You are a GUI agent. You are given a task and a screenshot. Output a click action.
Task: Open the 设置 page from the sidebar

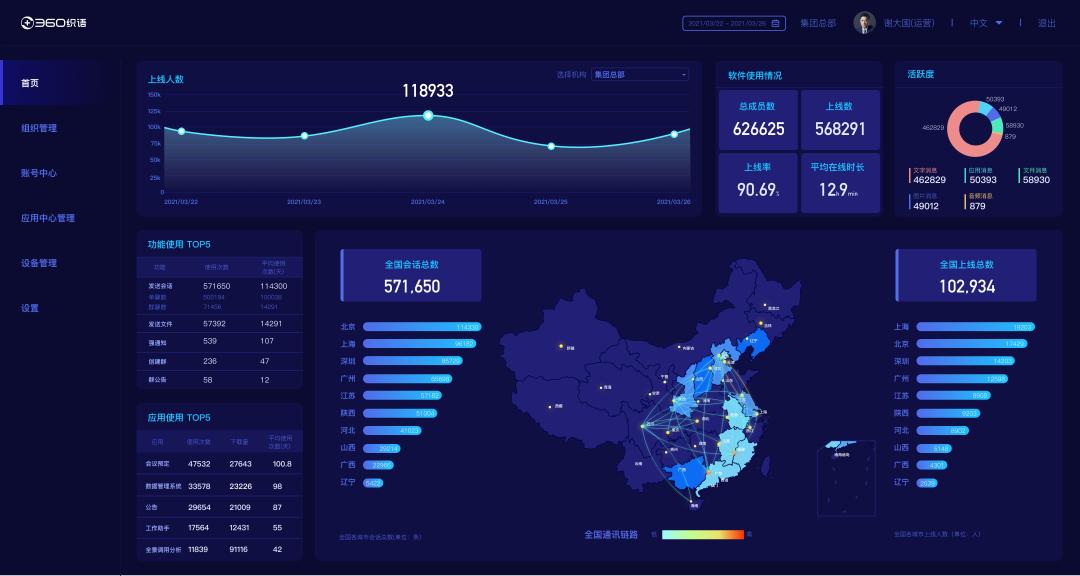(29, 308)
